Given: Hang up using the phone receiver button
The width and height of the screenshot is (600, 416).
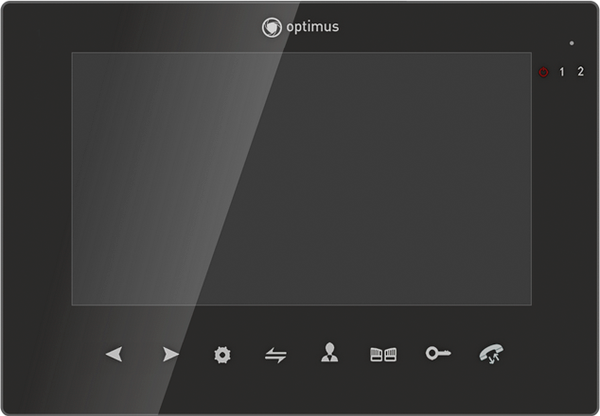Looking at the screenshot, I should 491,354.
